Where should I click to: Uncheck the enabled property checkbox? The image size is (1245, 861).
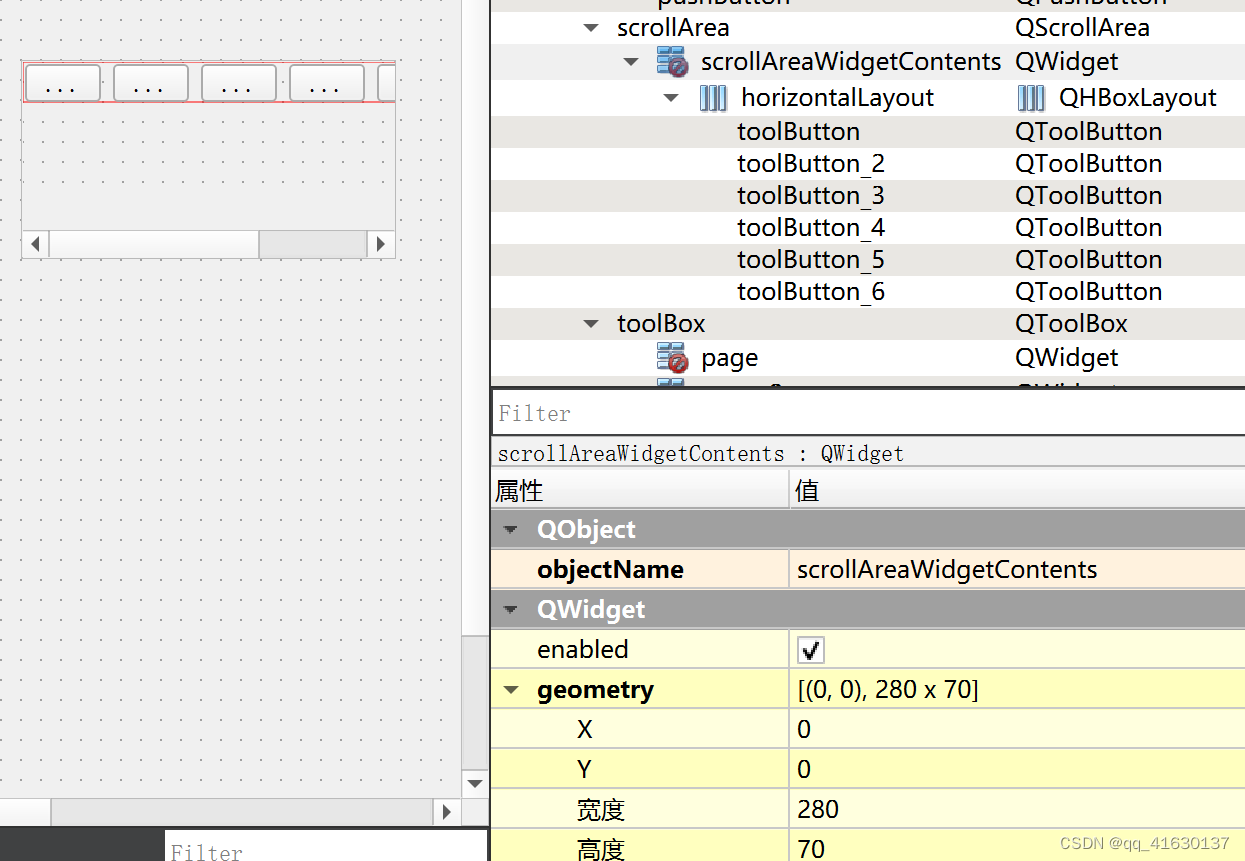point(810,649)
